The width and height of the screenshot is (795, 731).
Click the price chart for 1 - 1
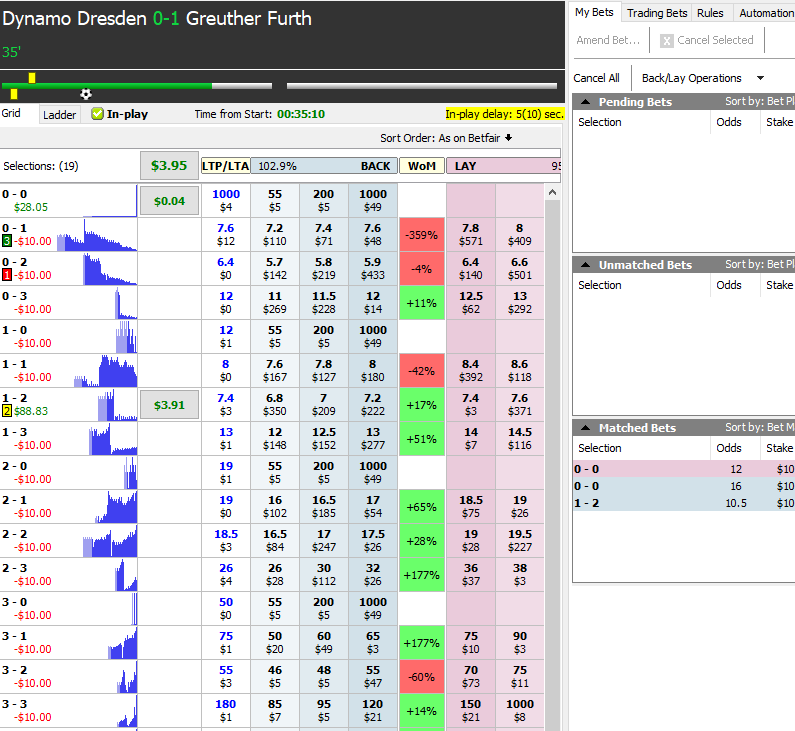pos(105,371)
